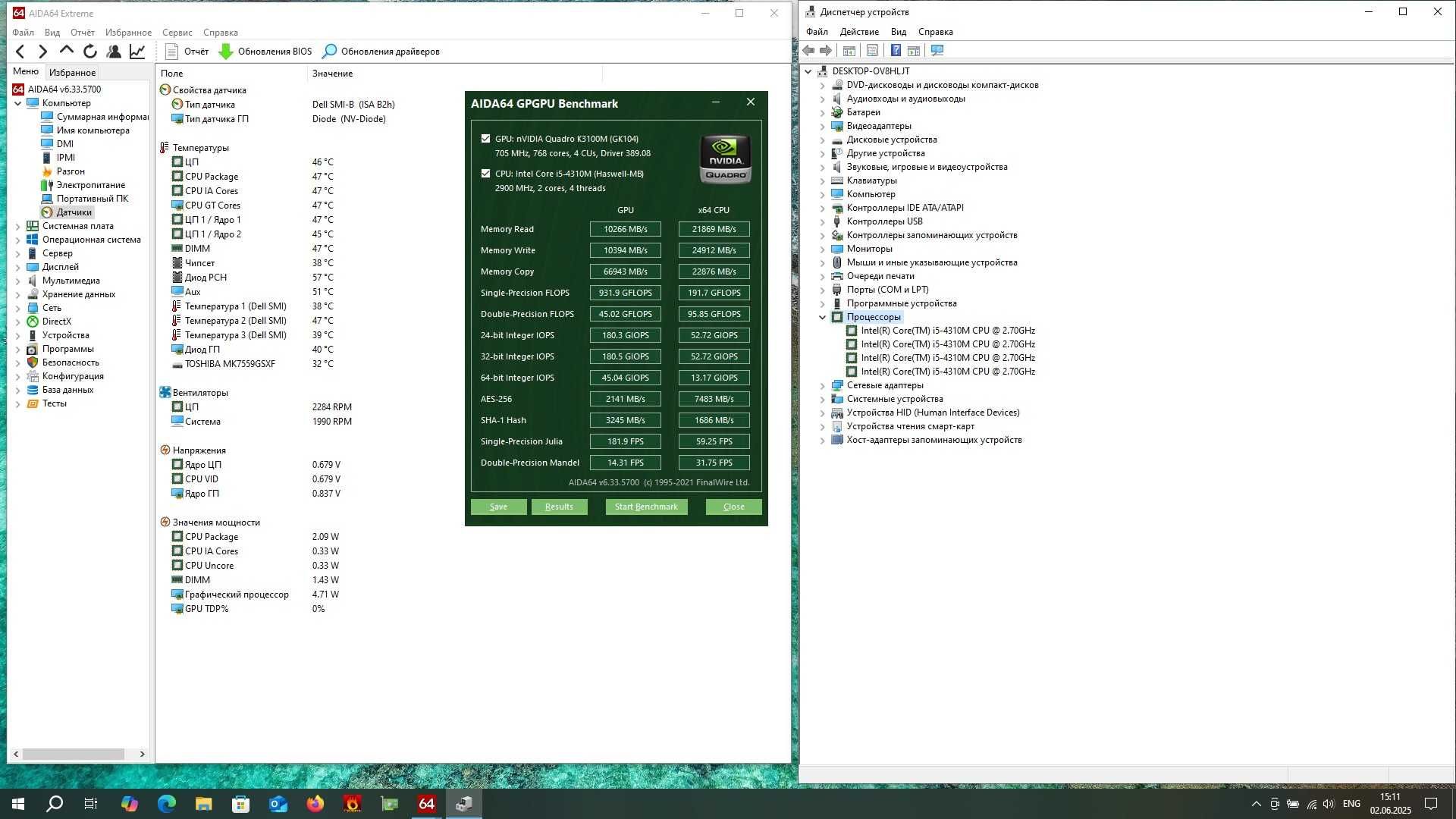1456x819 pixels.
Task: Expand Системная плата node in AIDA64 tree
Action: (17, 226)
